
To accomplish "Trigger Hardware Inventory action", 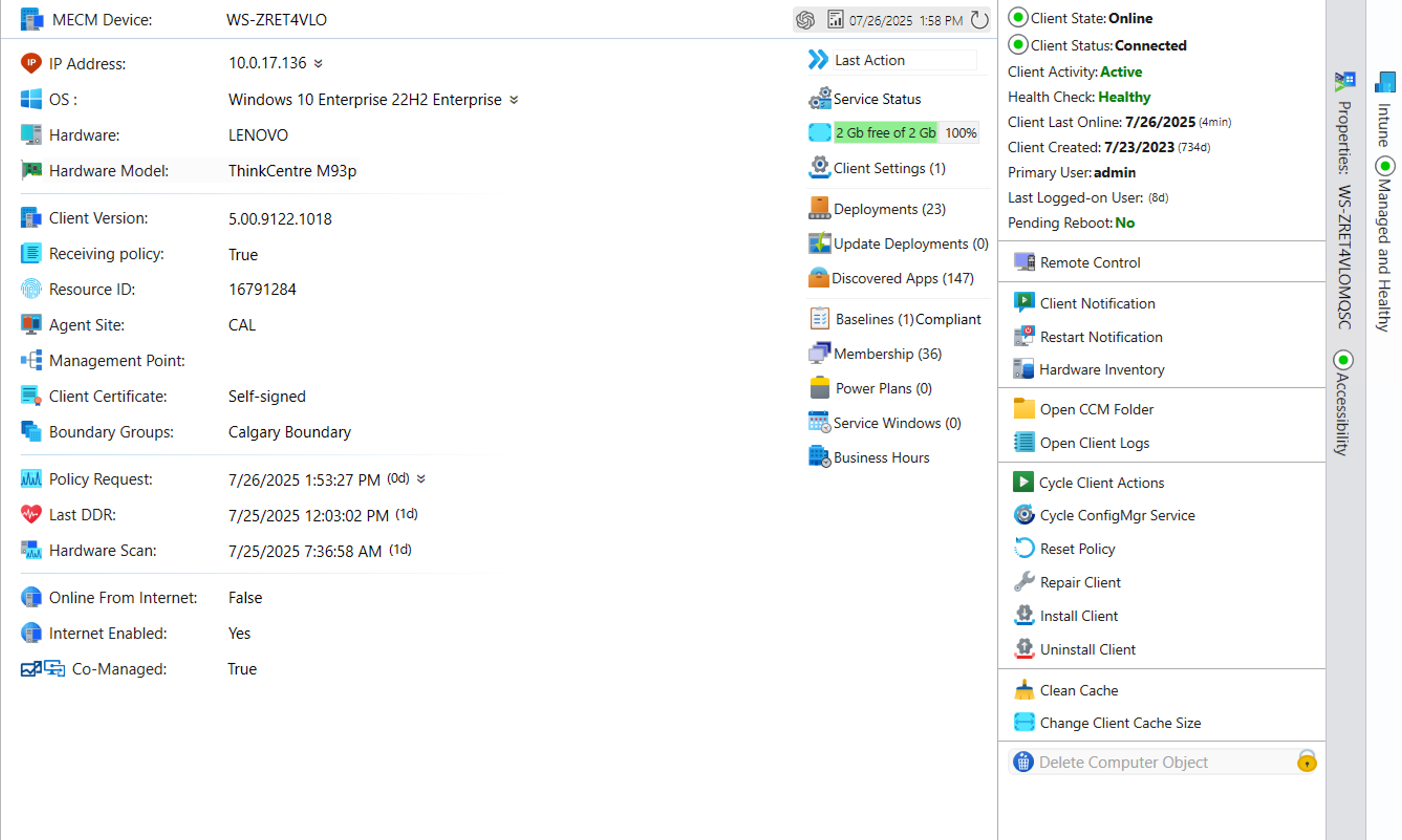I will click(x=1102, y=369).
